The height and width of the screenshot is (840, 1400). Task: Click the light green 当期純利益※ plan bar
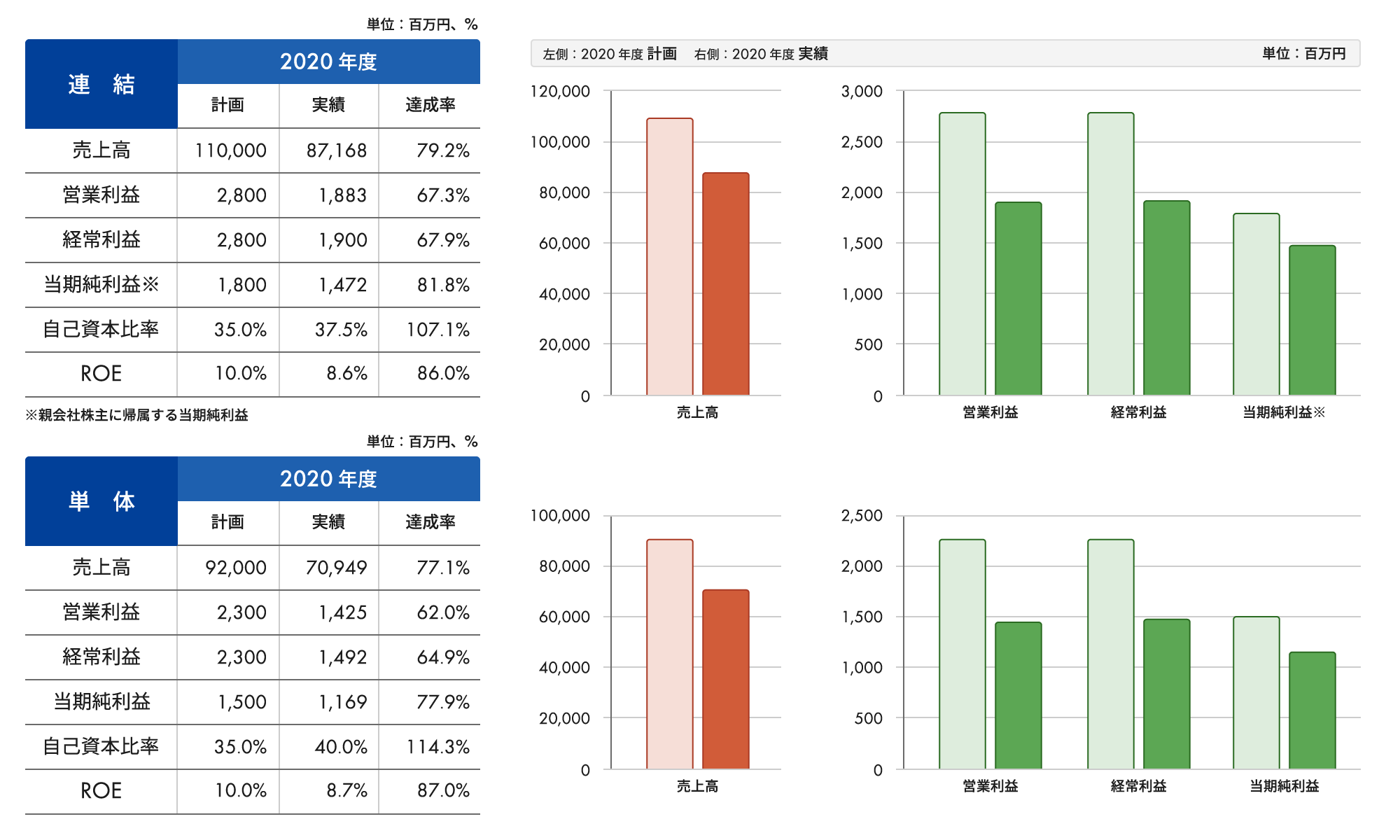[1256, 304]
